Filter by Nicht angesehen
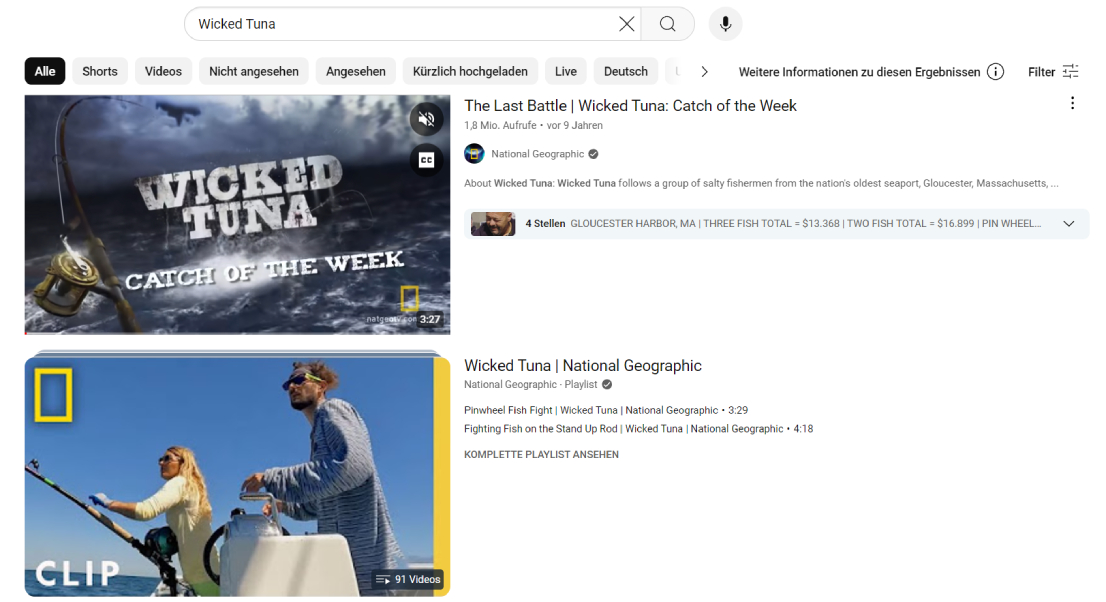 tap(254, 71)
